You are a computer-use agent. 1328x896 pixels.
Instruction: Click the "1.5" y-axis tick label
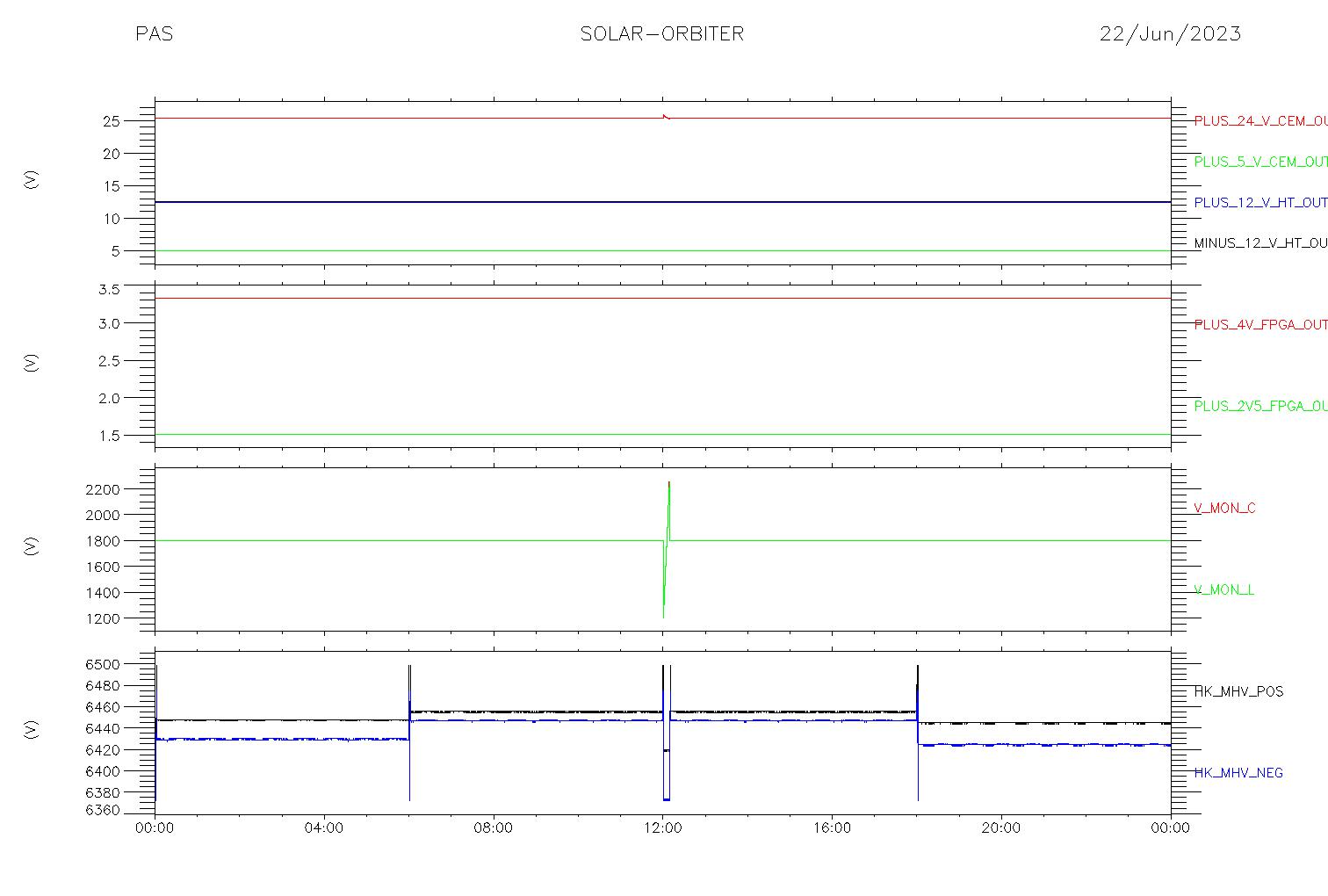tap(108, 436)
